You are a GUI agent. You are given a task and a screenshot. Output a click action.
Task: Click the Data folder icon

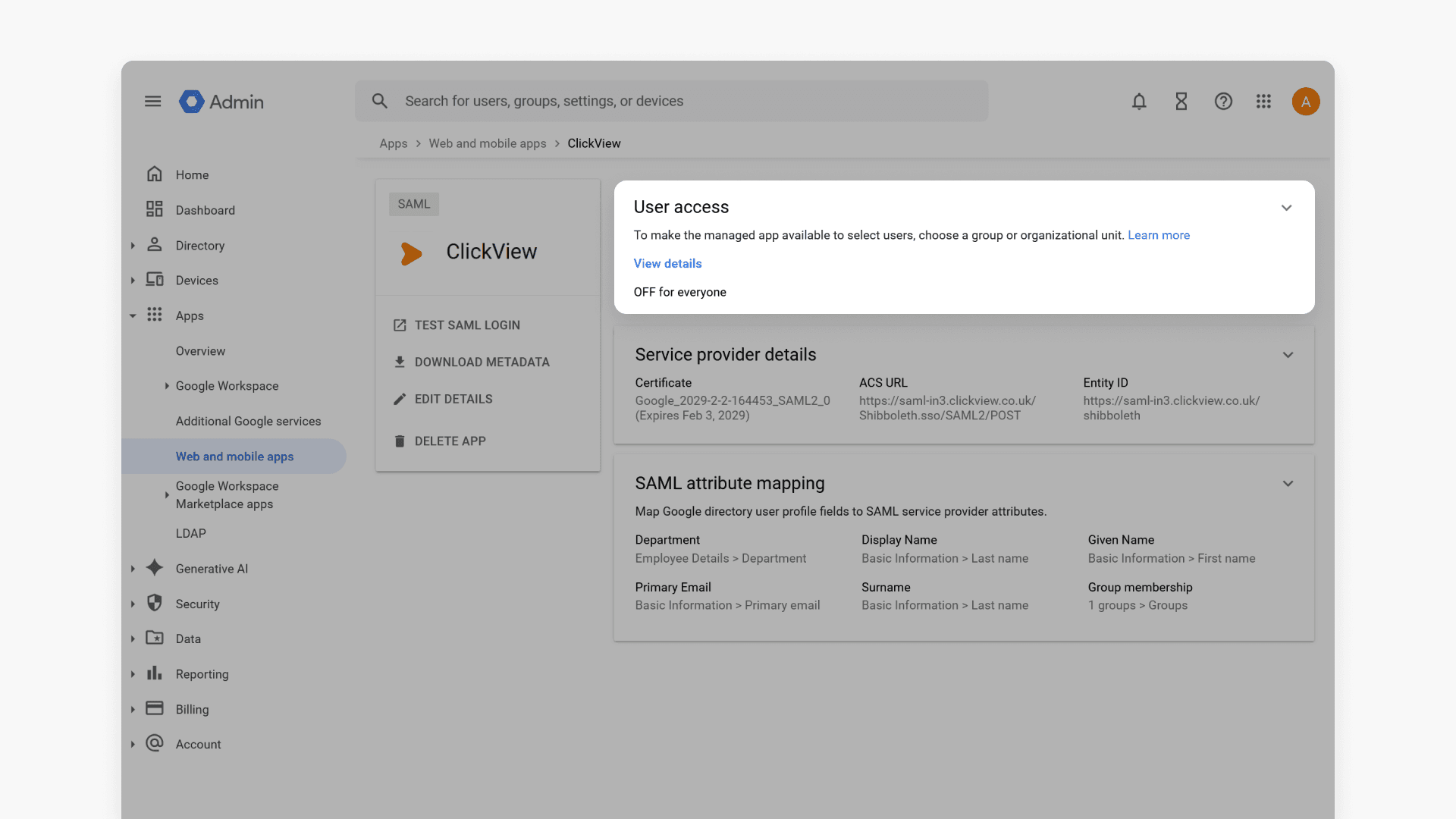155,638
